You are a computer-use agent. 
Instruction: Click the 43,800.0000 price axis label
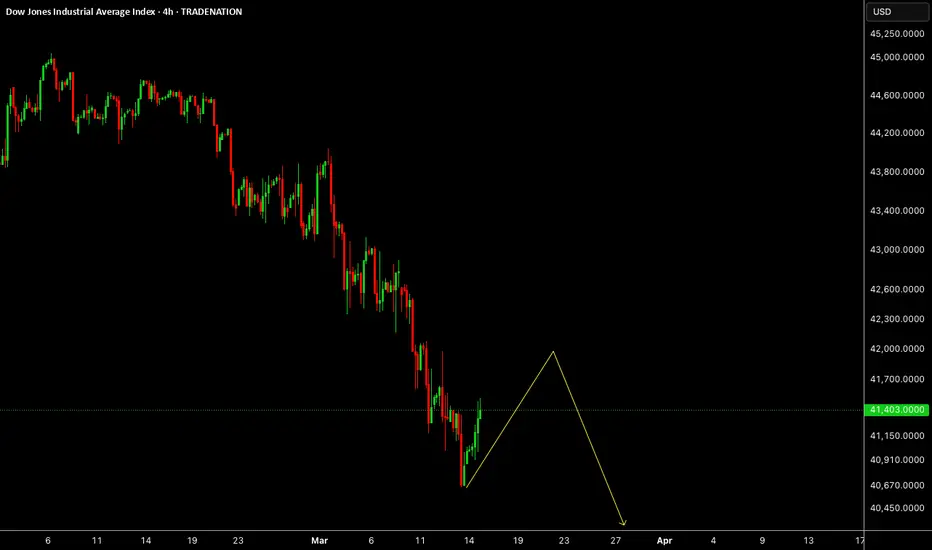(897, 172)
